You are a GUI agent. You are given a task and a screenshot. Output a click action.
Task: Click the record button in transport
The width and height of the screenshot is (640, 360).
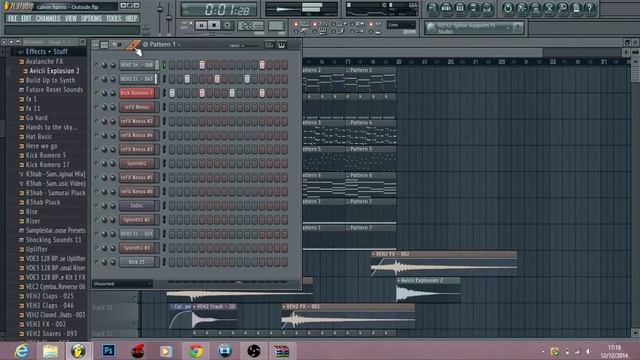click(227, 25)
